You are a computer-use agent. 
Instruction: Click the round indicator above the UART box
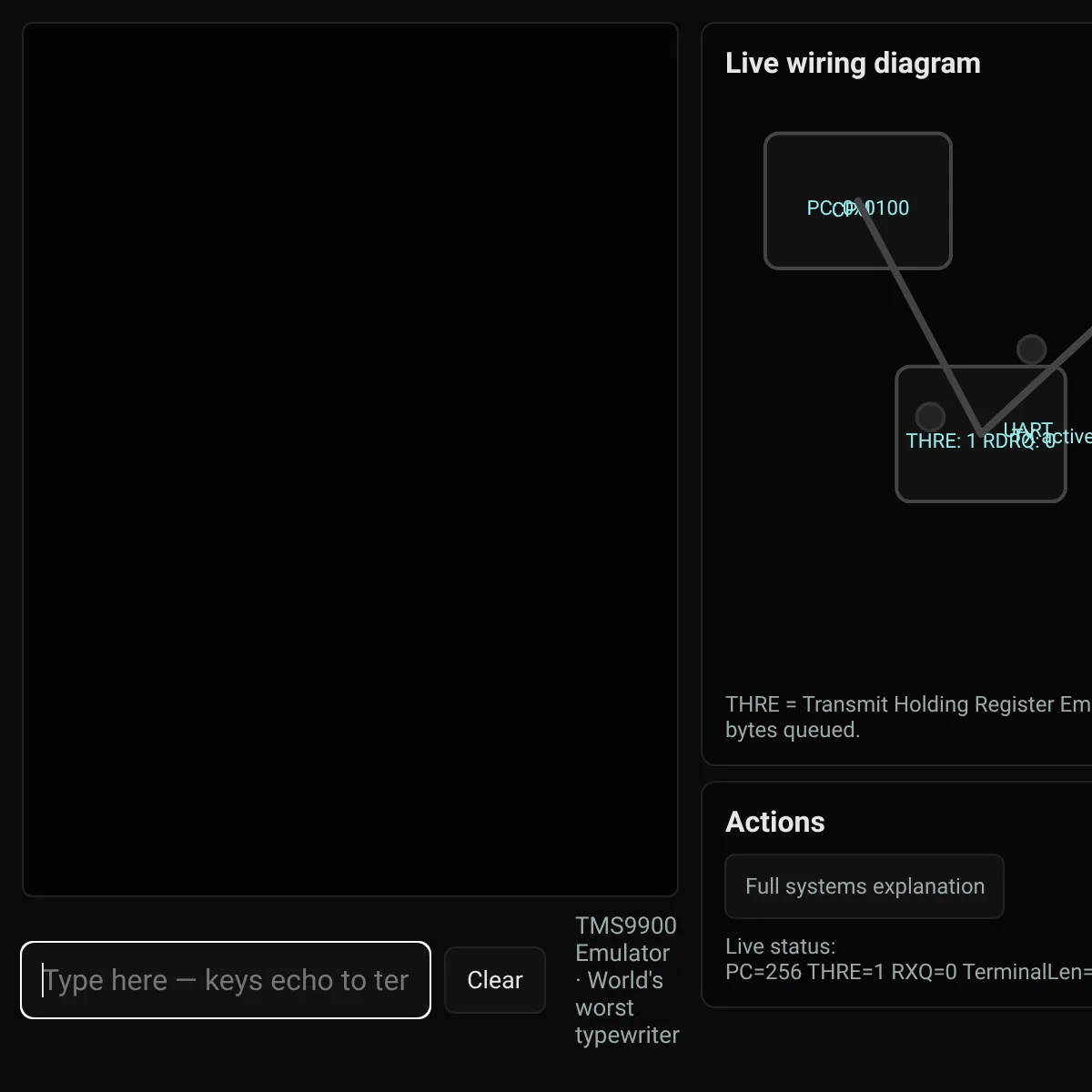click(x=1031, y=349)
